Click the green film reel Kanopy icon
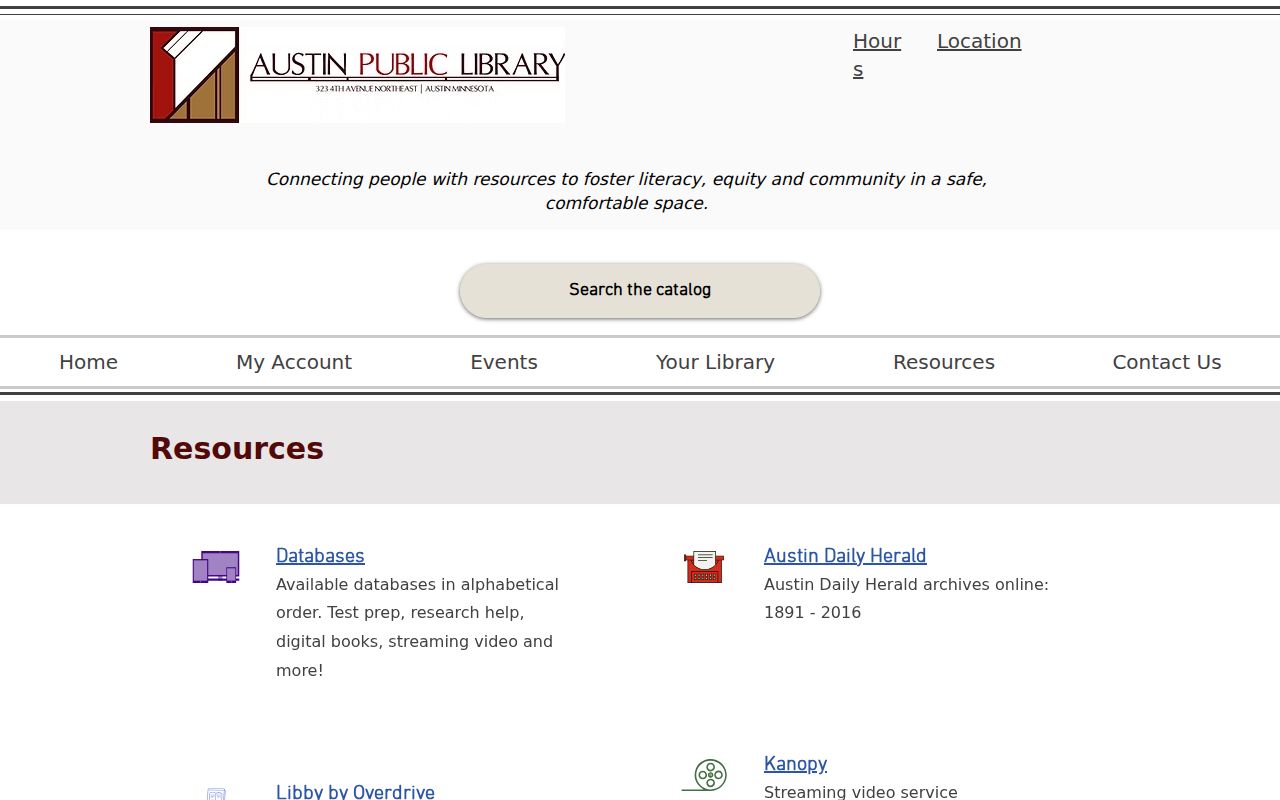The width and height of the screenshot is (1280, 800). [704, 775]
